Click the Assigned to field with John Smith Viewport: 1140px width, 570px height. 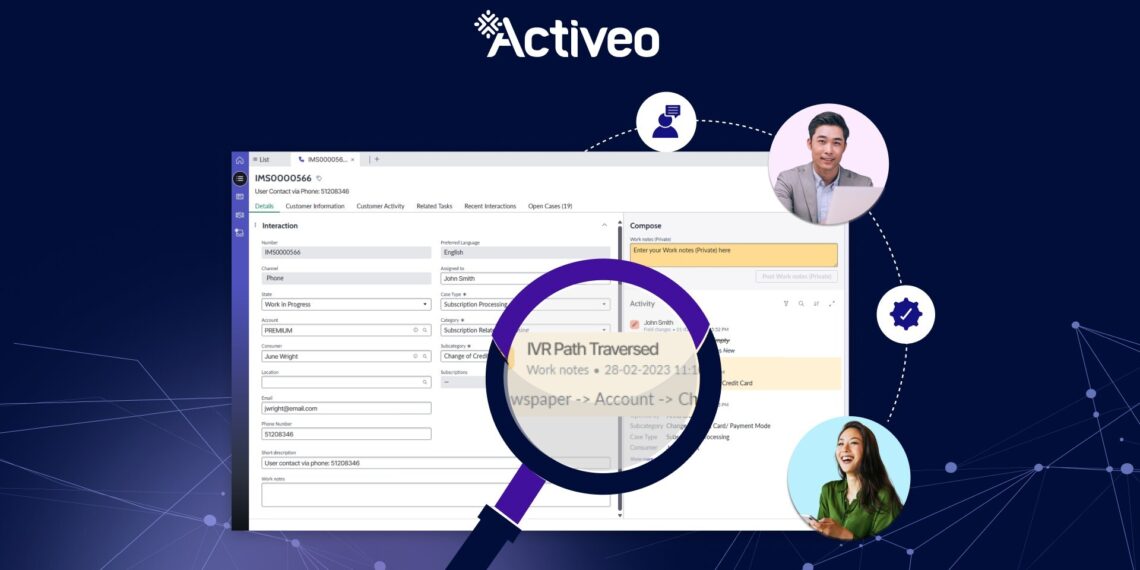[525, 278]
